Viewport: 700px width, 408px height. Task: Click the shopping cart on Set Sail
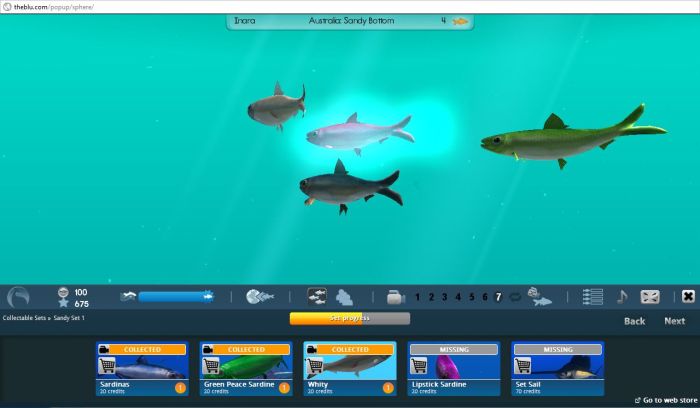click(523, 366)
